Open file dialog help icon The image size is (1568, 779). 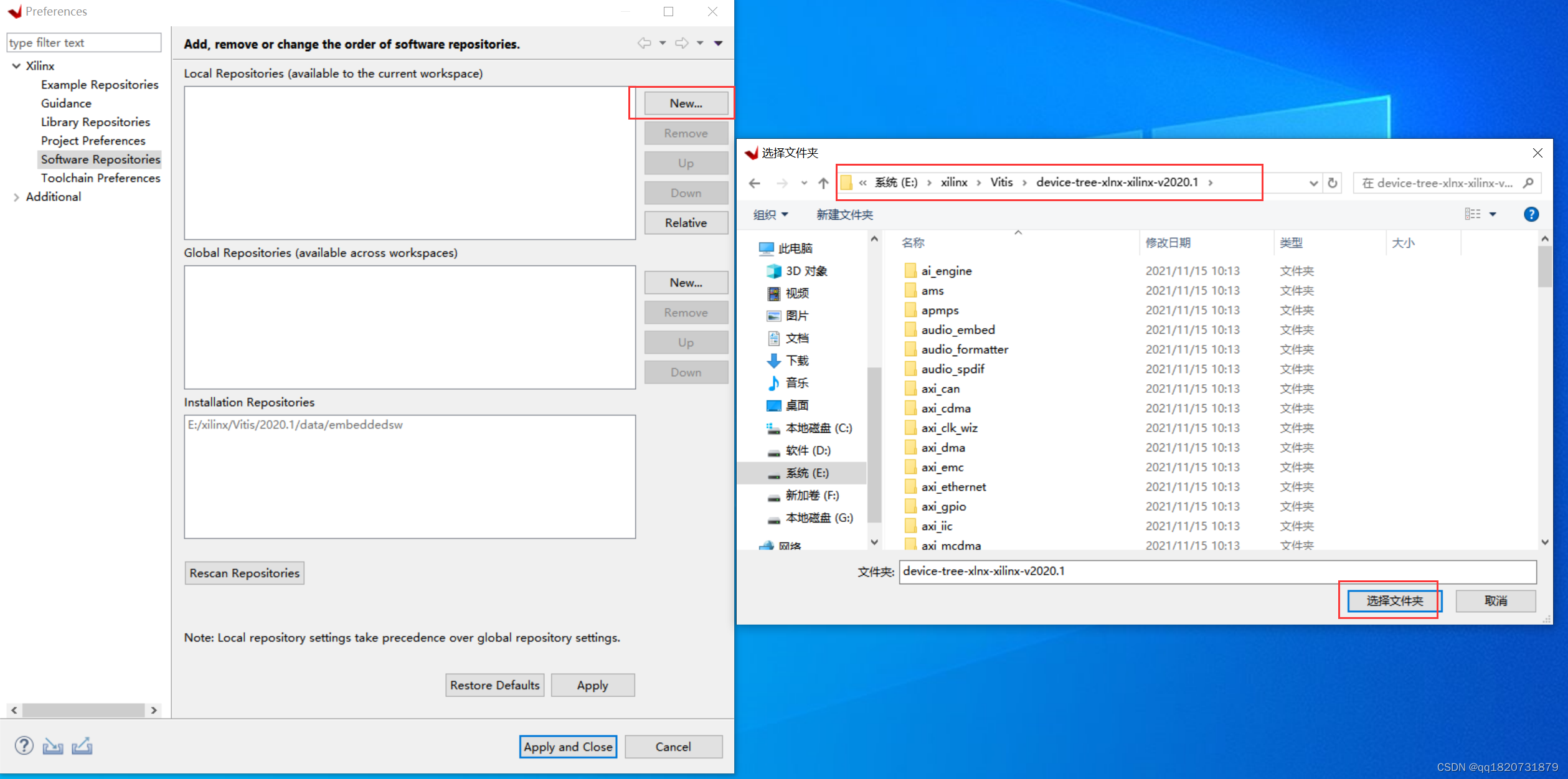click(x=1531, y=214)
